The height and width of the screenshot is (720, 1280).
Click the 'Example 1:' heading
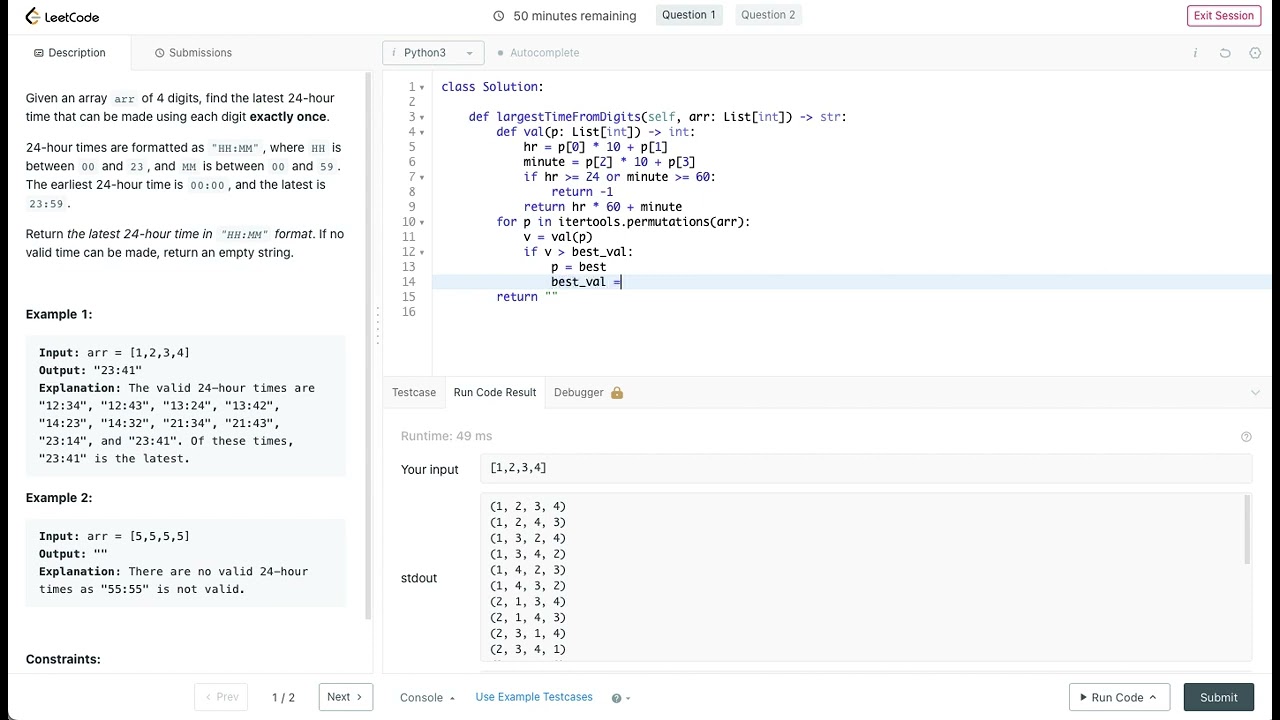59,315
